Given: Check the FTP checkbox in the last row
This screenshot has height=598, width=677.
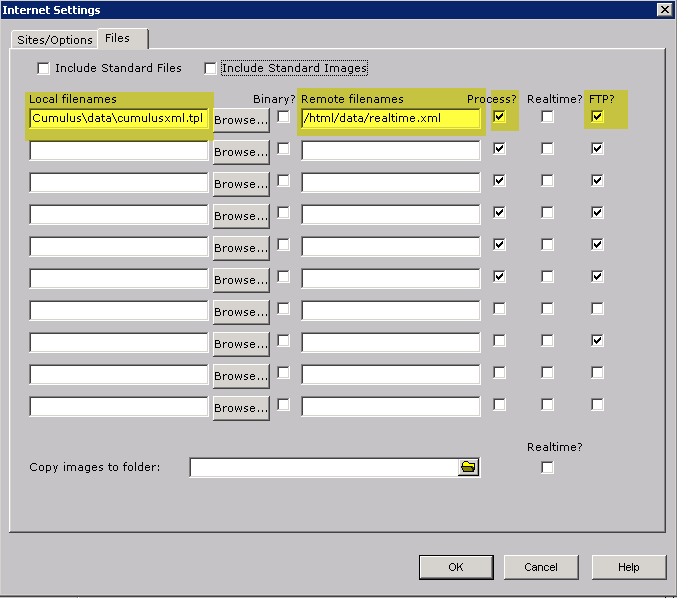Looking at the screenshot, I should 597,405.
